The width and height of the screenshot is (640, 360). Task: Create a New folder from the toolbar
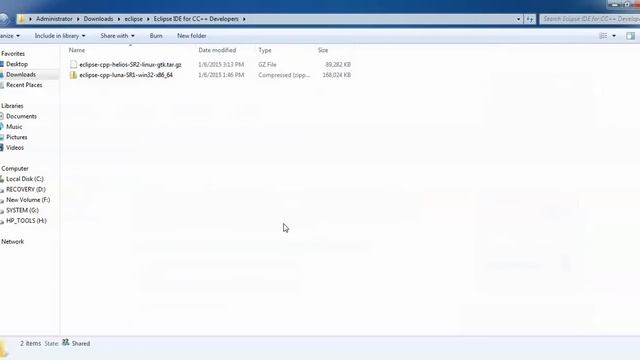pyautogui.click(x=192, y=36)
